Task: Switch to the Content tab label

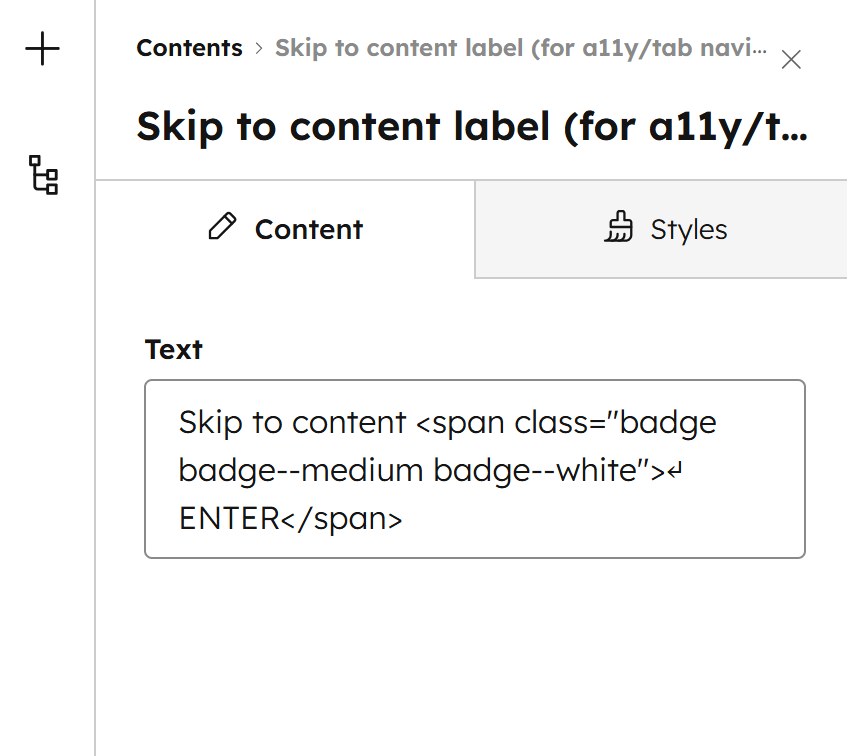Action: click(308, 230)
